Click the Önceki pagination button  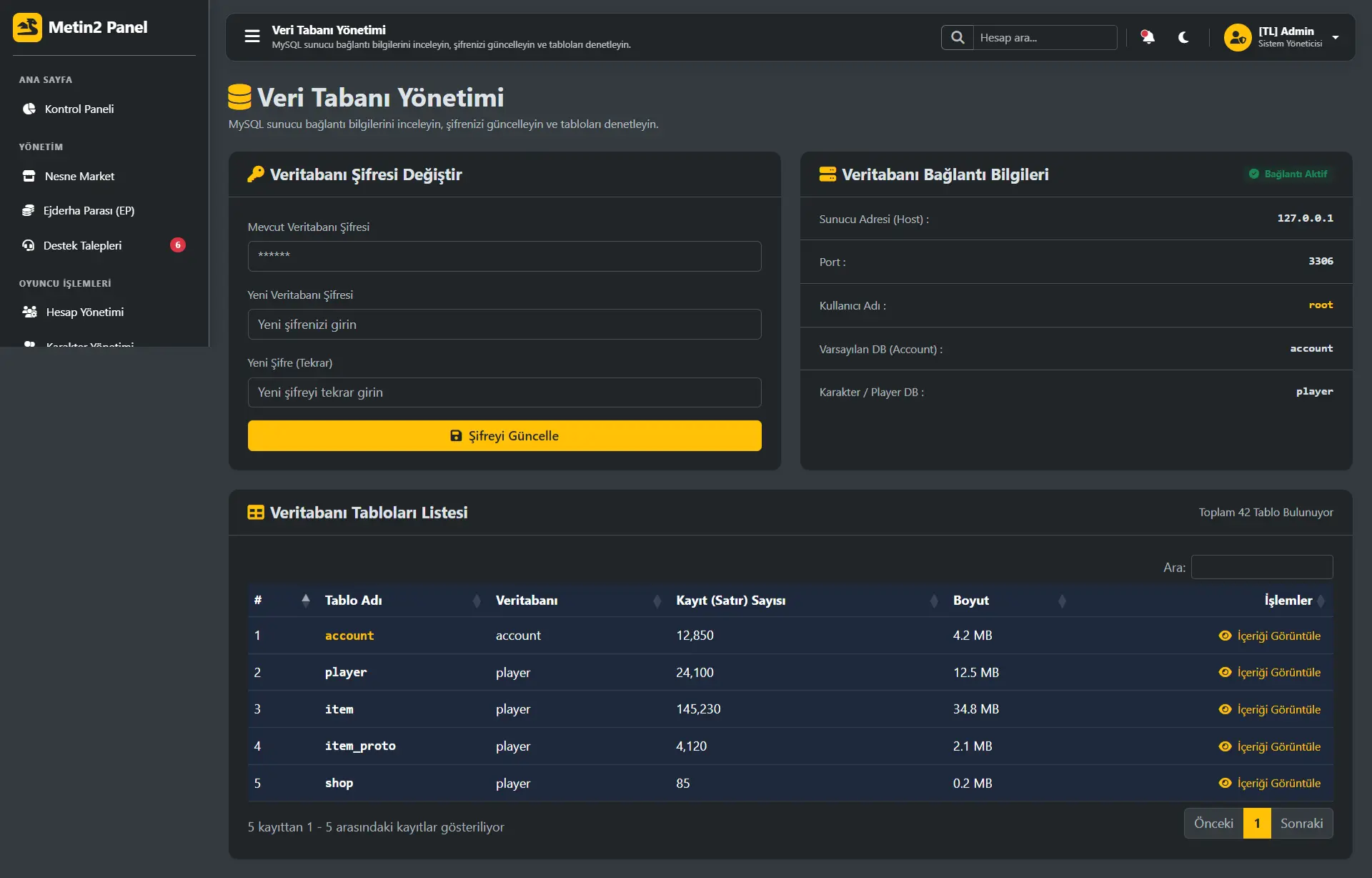1213,823
